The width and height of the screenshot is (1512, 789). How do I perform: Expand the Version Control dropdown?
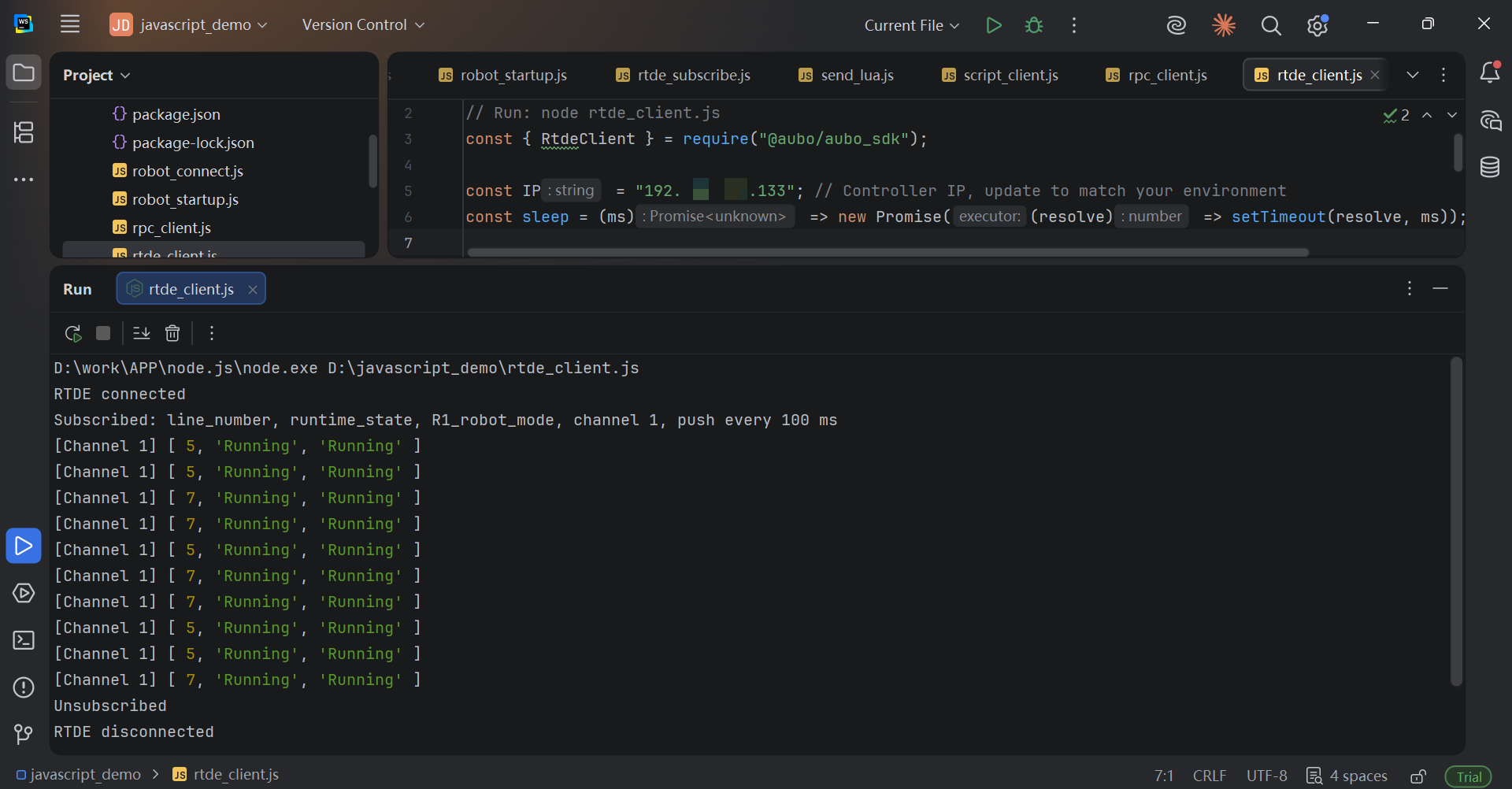(x=363, y=25)
